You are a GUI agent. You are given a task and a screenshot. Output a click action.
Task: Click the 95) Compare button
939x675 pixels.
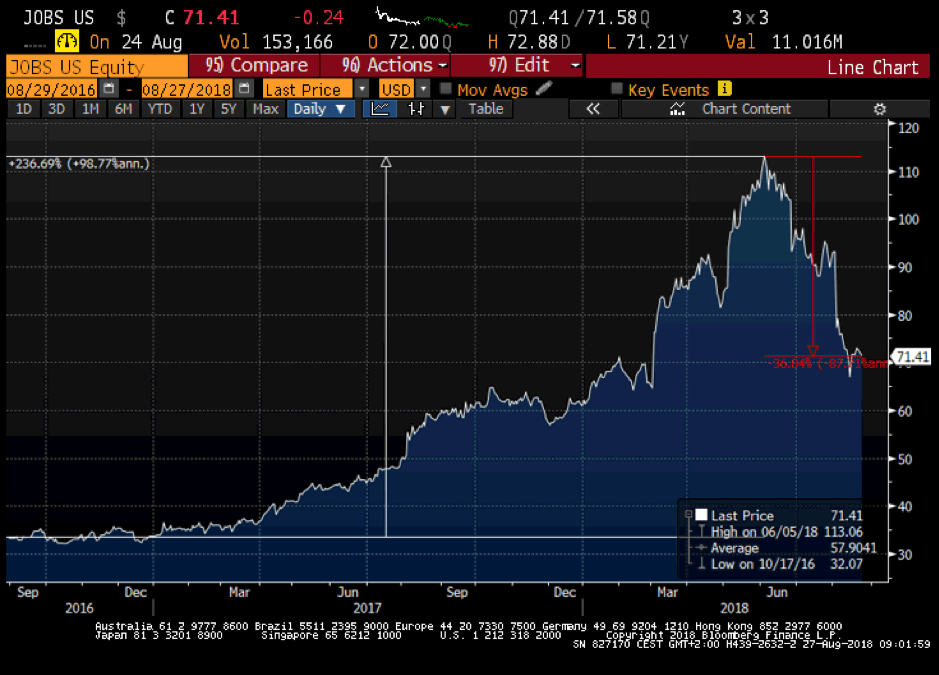point(254,65)
